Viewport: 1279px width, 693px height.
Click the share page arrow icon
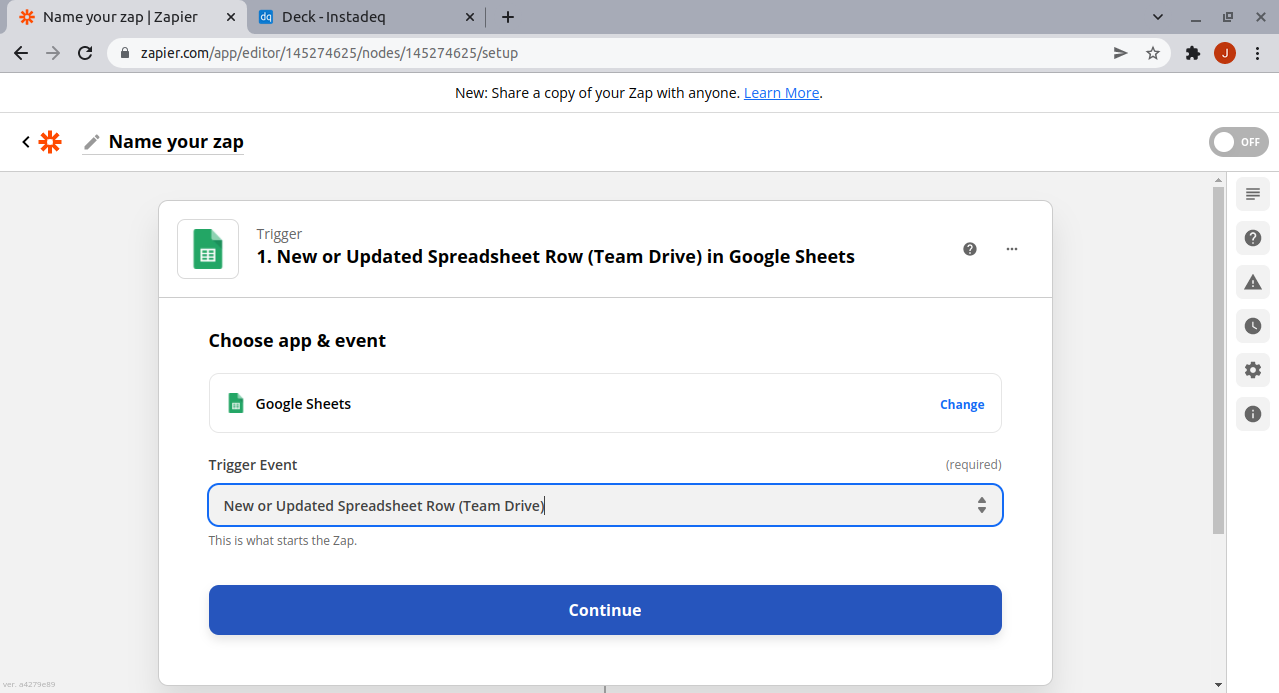1121,53
